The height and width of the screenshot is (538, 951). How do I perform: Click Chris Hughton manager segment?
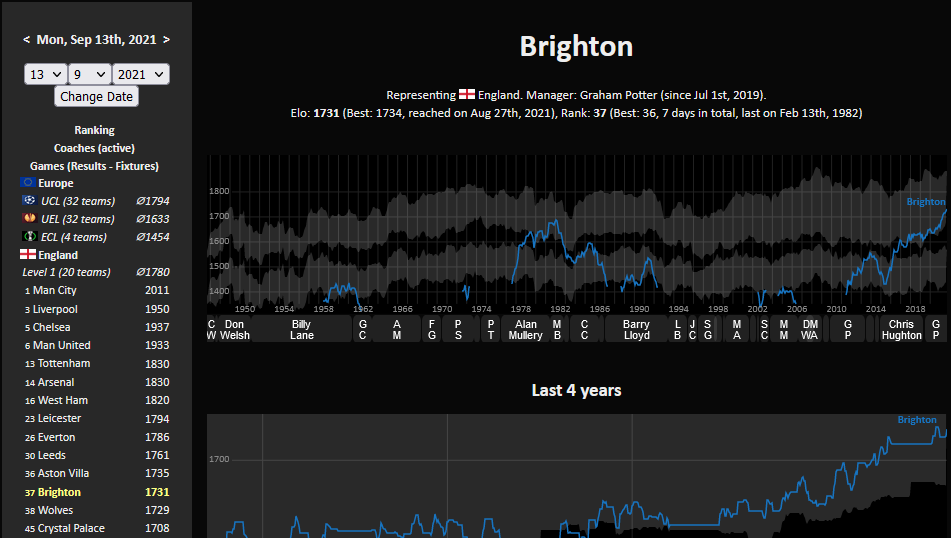click(x=901, y=329)
